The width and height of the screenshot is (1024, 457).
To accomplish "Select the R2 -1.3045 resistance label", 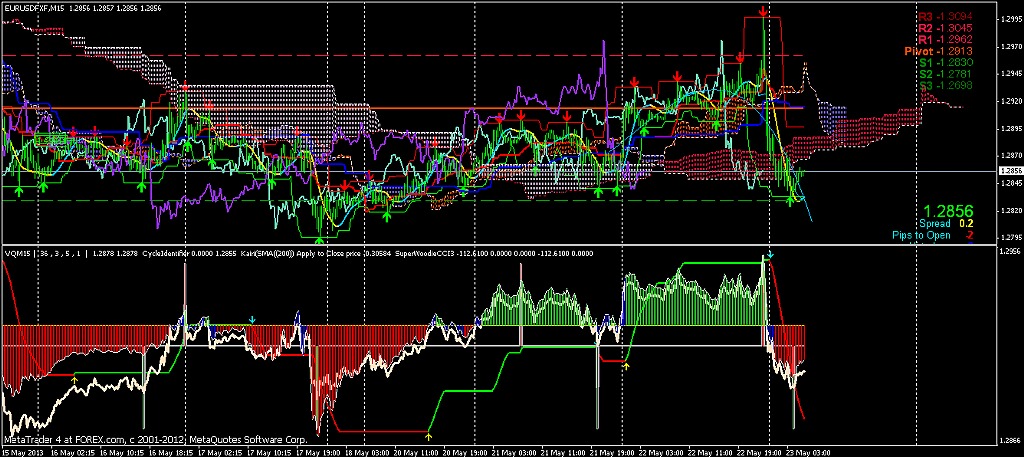I will click(x=945, y=28).
